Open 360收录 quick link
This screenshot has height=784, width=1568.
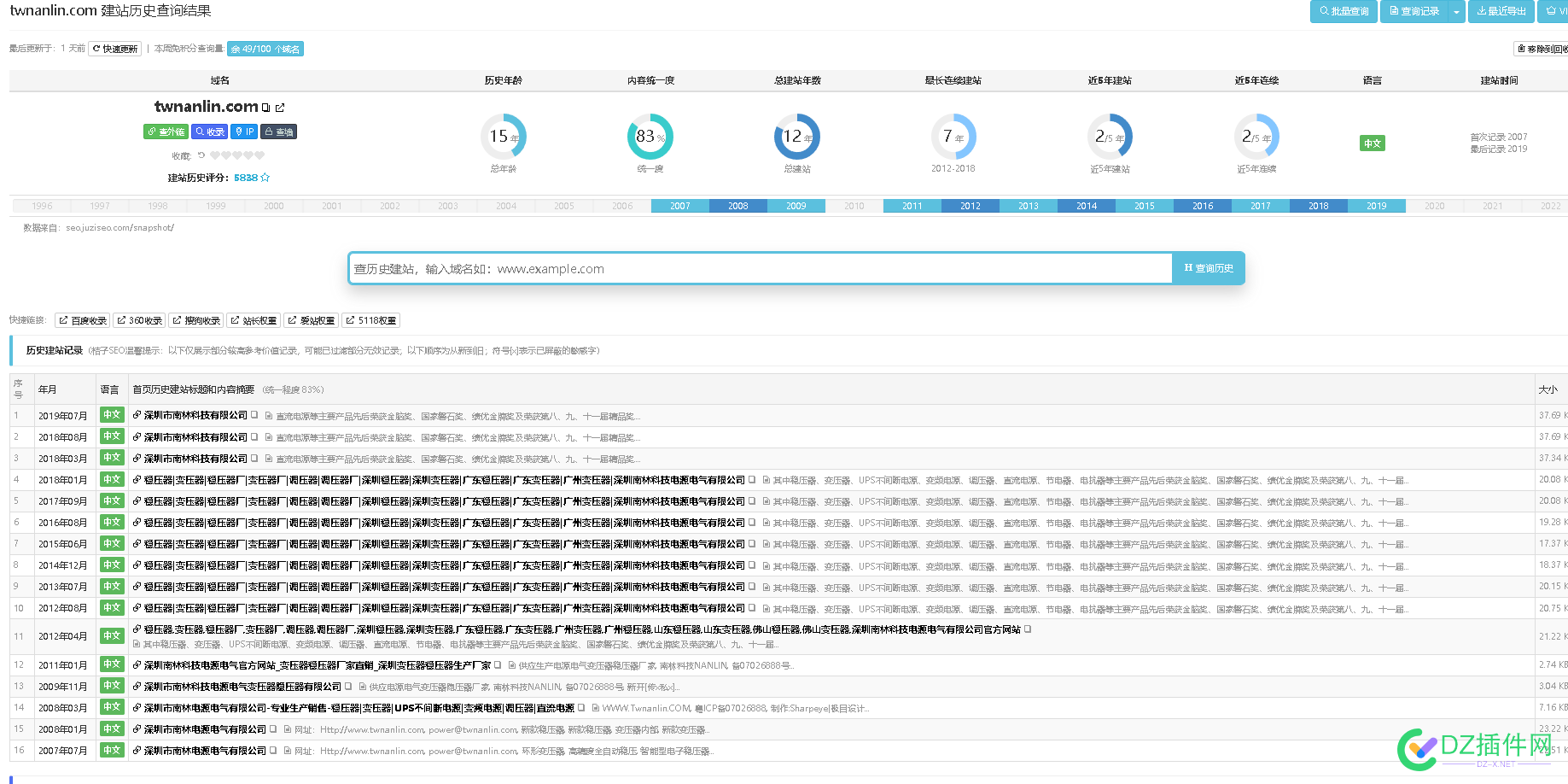point(139,320)
